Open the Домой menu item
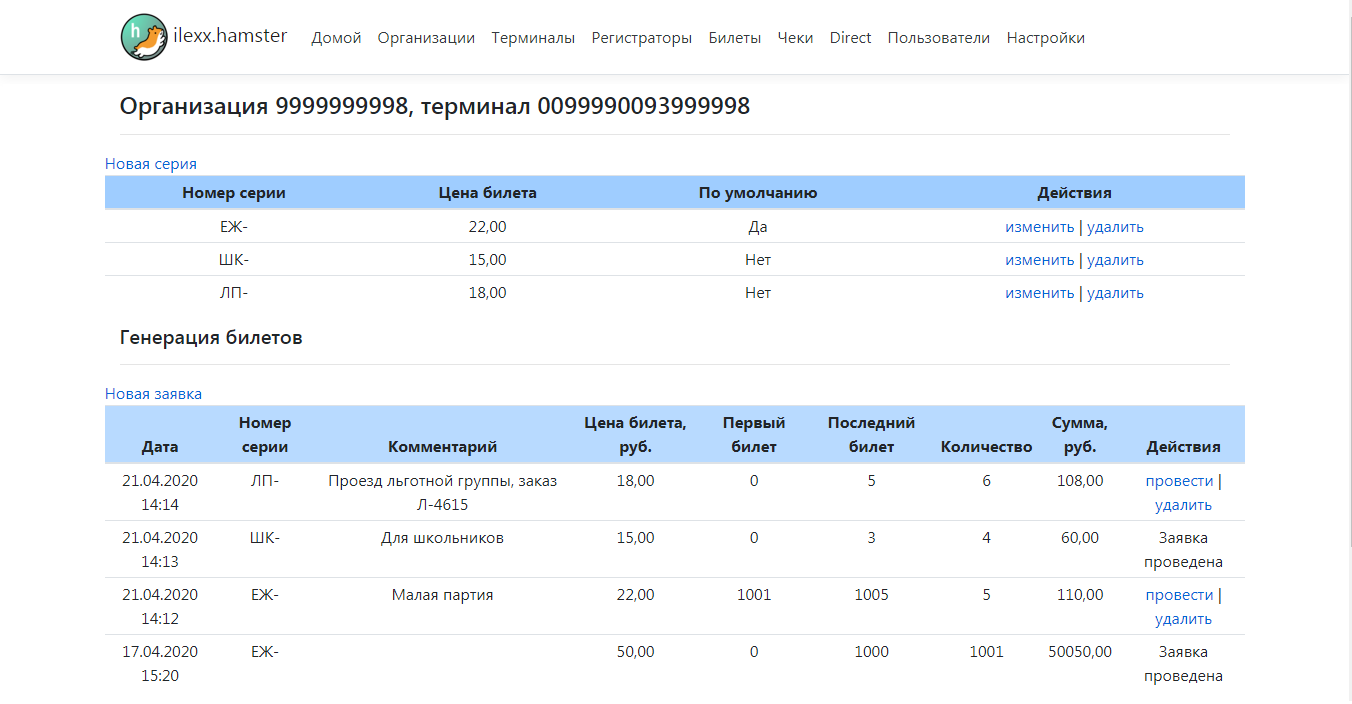The width and height of the screenshot is (1352, 704). (336, 38)
